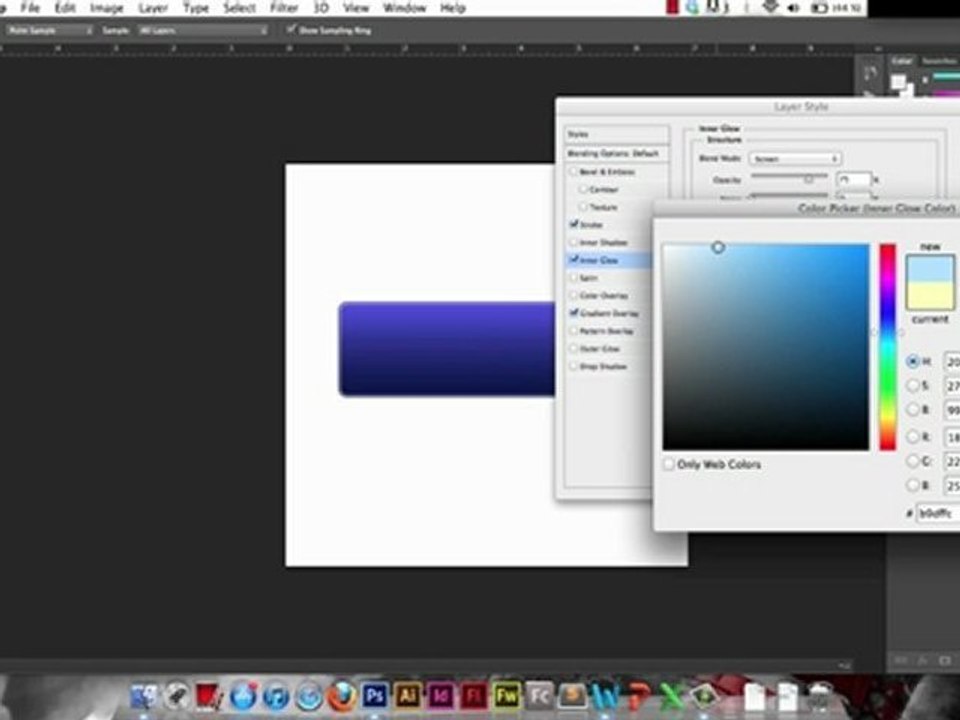Open the View menu
The image size is (960, 720).
tap(356, 8)
